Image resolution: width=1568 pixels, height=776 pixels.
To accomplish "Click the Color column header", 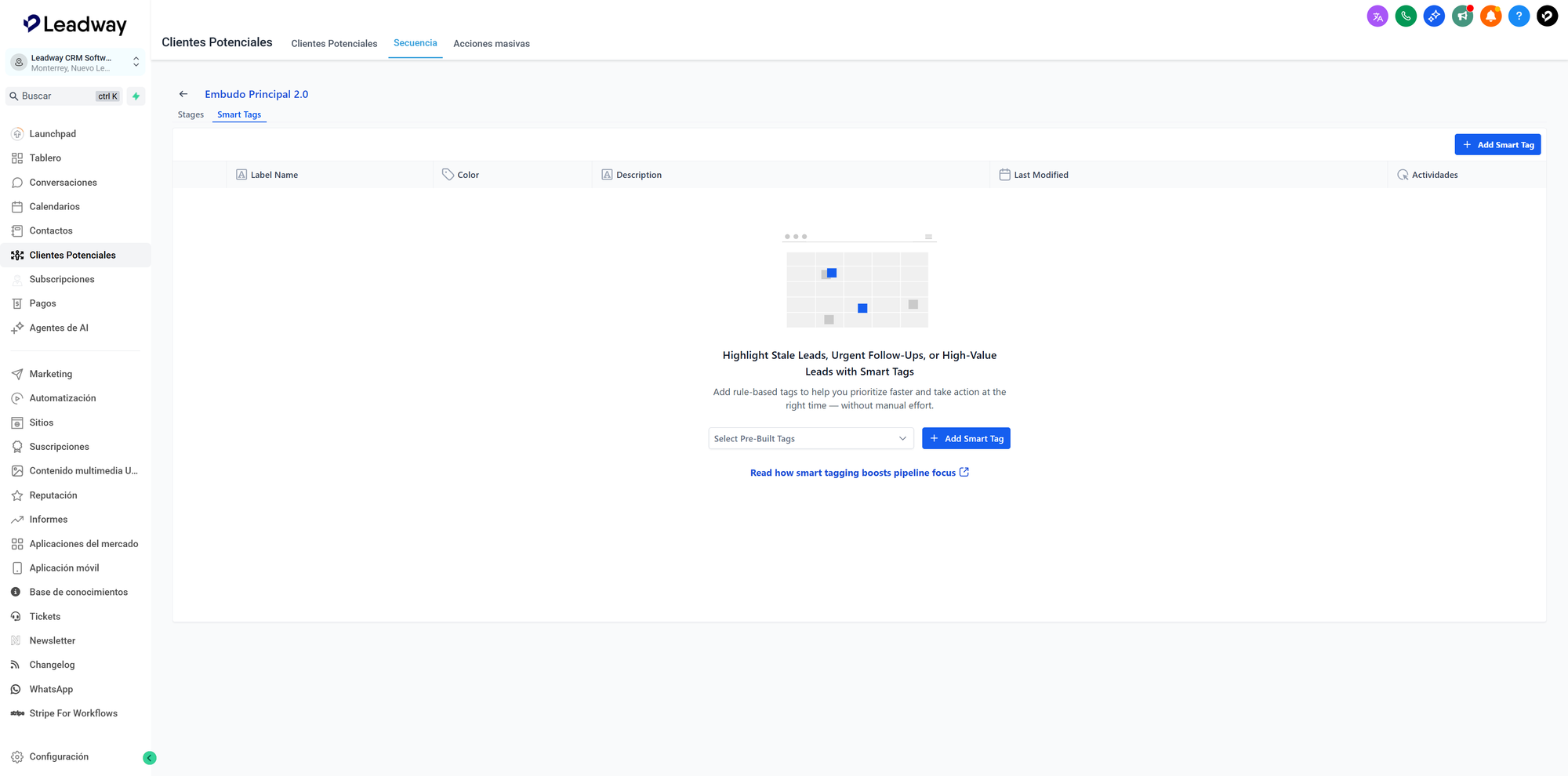I will pos(468,175).
